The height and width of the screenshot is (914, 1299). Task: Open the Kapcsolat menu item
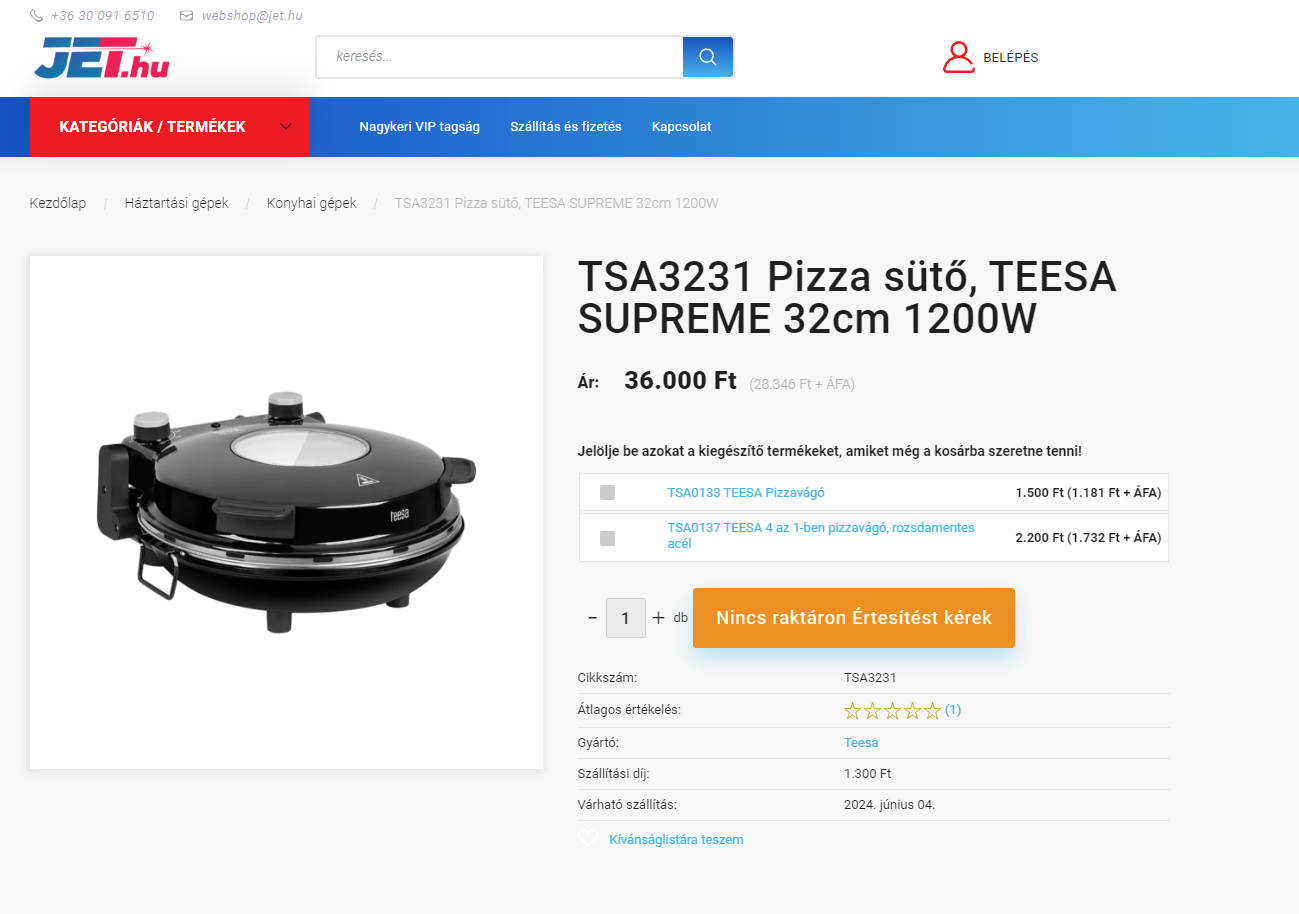682,127
